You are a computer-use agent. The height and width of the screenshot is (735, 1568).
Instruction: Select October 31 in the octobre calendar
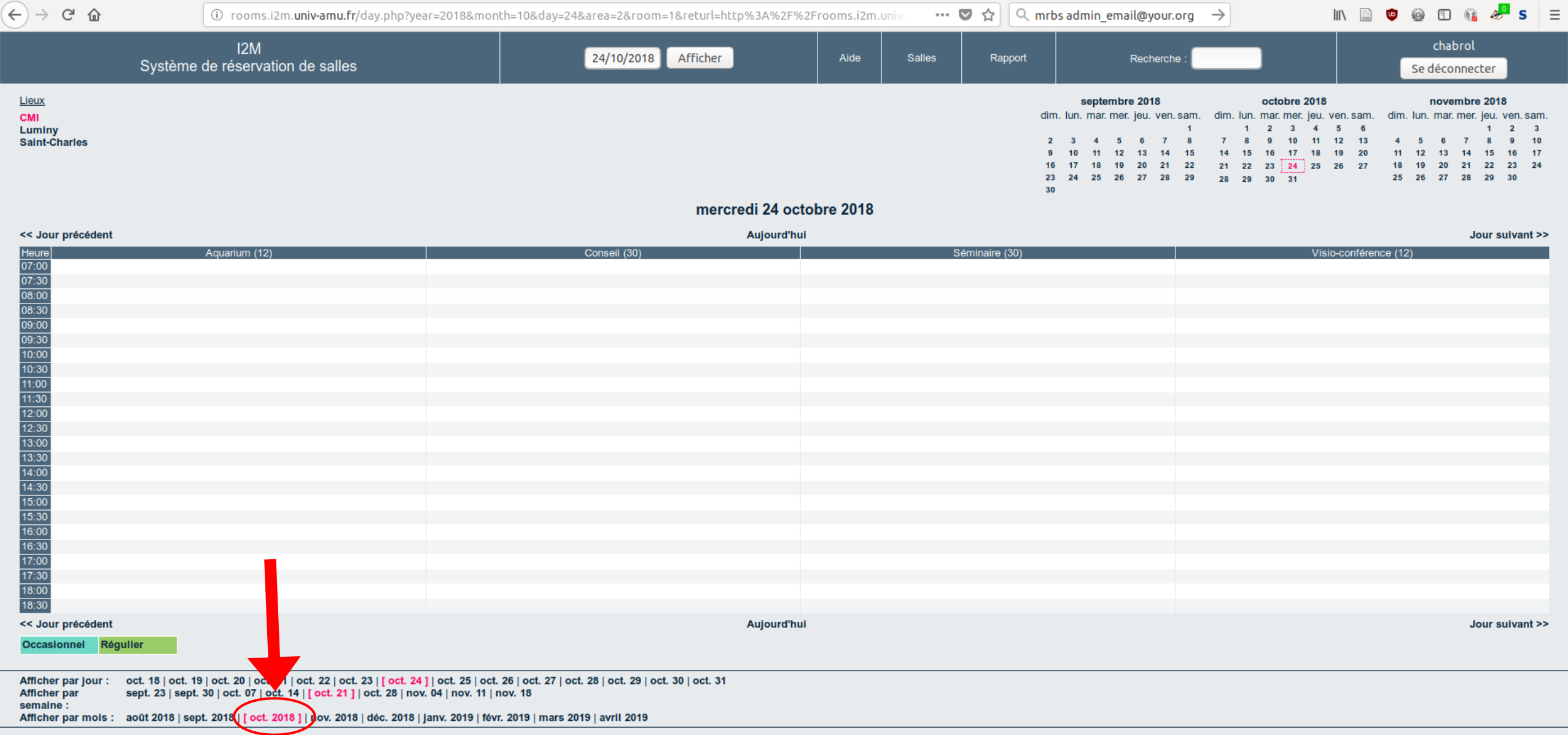1292,179
